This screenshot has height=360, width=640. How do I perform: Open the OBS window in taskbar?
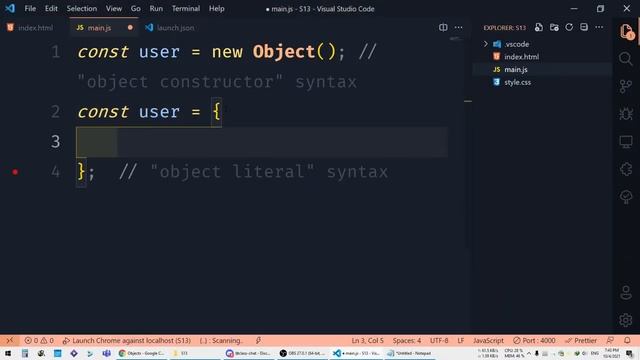click(302, 353)
